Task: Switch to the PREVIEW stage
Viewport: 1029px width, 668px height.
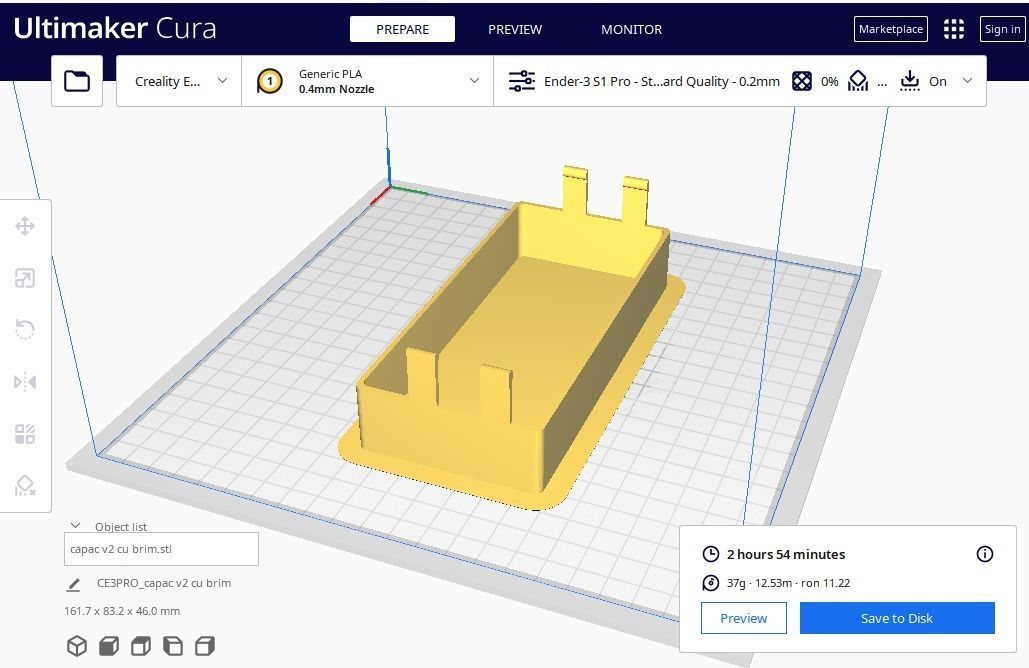Action: click(515, 30)
